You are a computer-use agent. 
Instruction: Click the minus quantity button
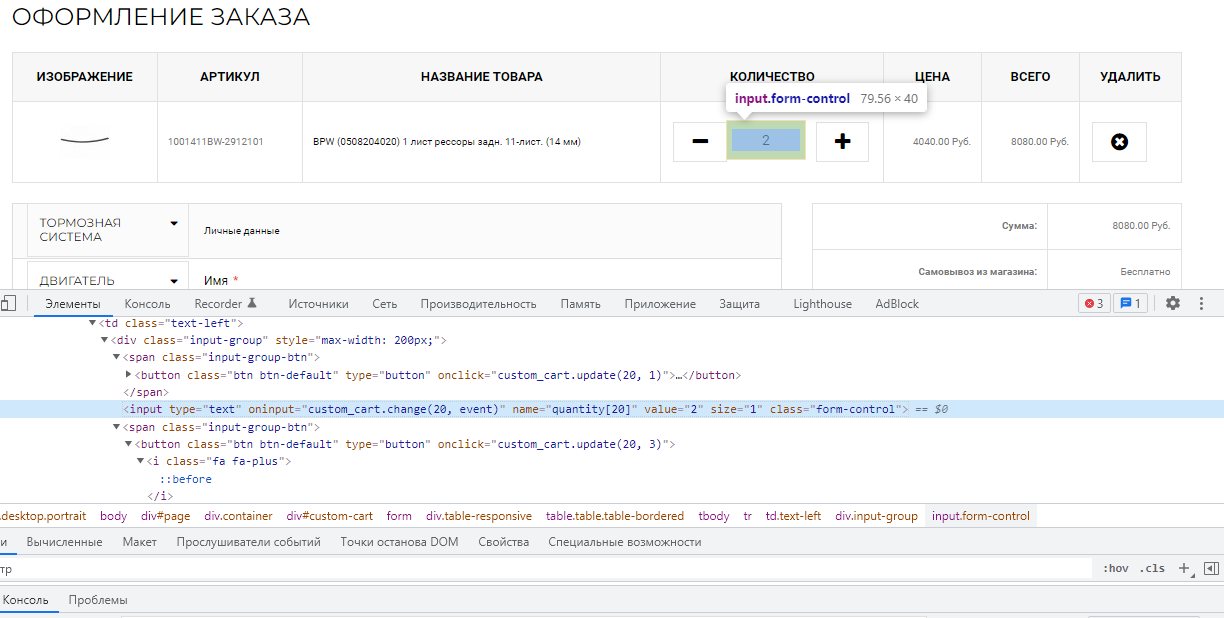(x=699, y=142)
